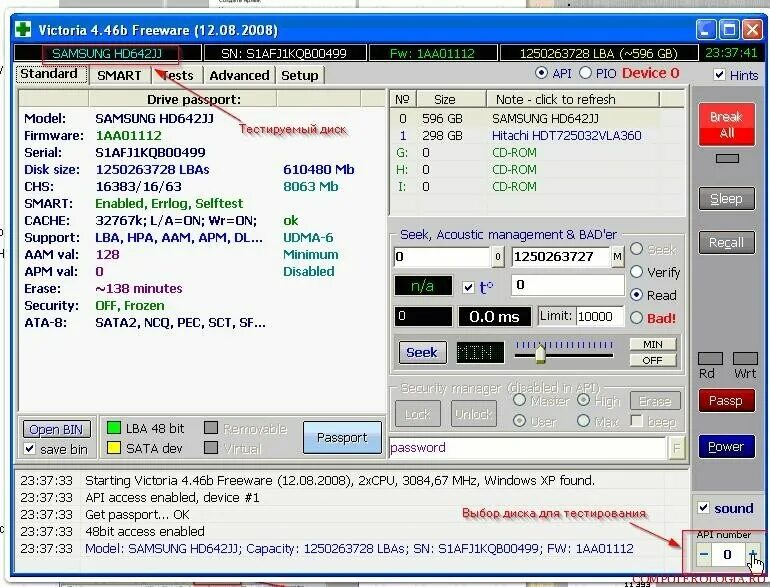
Task: Increase API number with plus button
Action: [753, 555]
